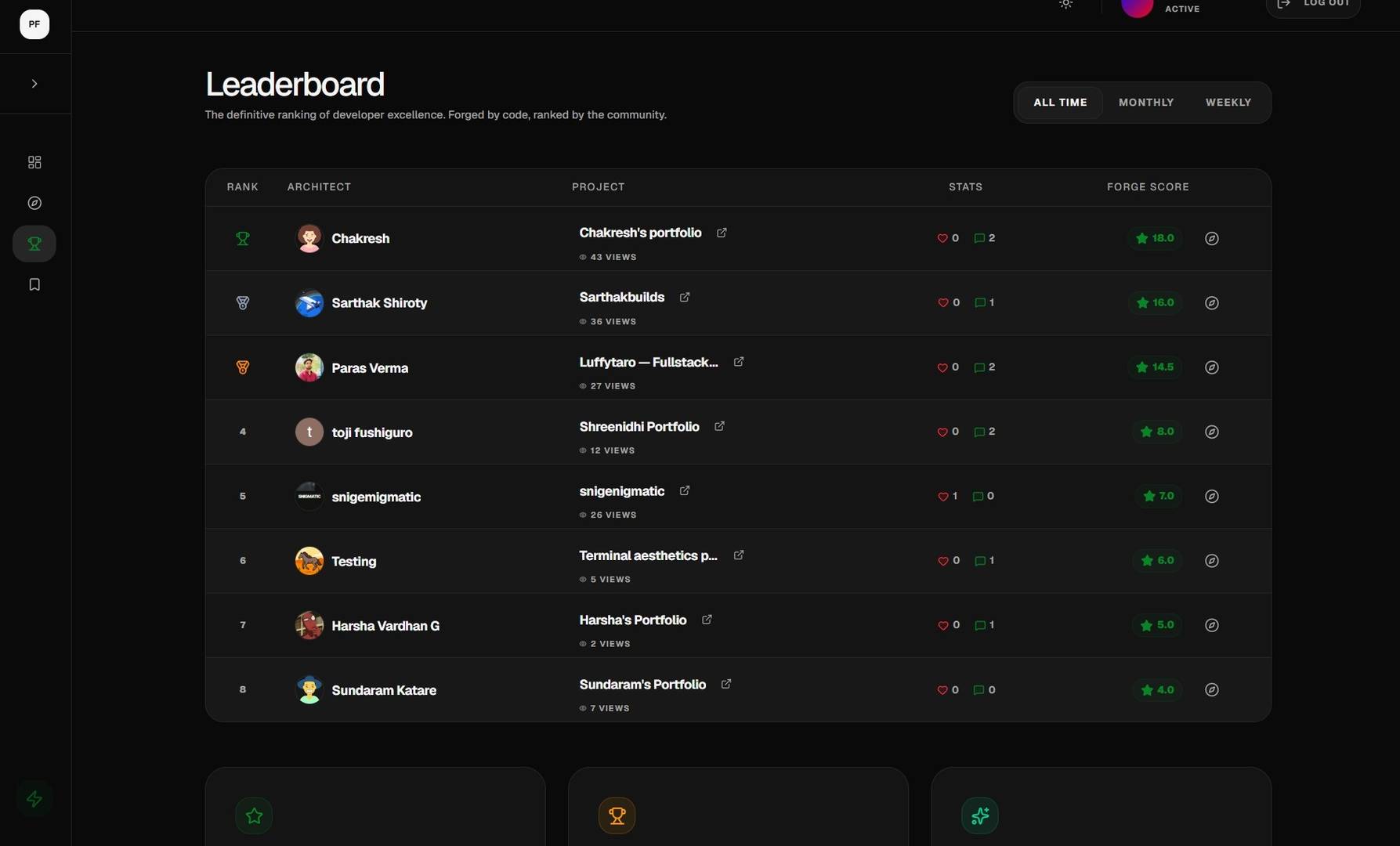Open external link icon beside Sarthakbuilds
Image resolution: width=1400 pixels, height=846 pixels.
pos(685,297)
